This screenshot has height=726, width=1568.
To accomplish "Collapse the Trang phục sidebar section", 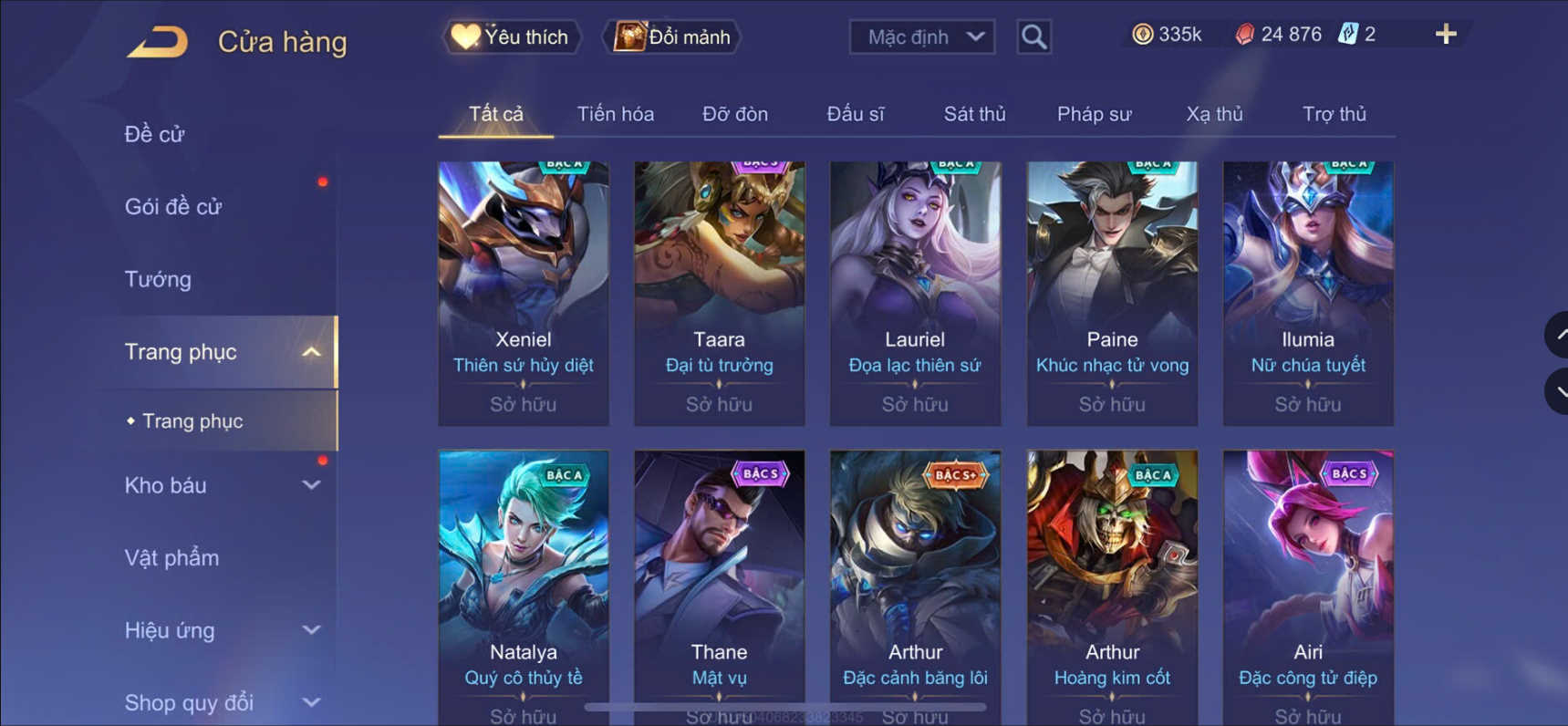I will click(x=311, y=352).
